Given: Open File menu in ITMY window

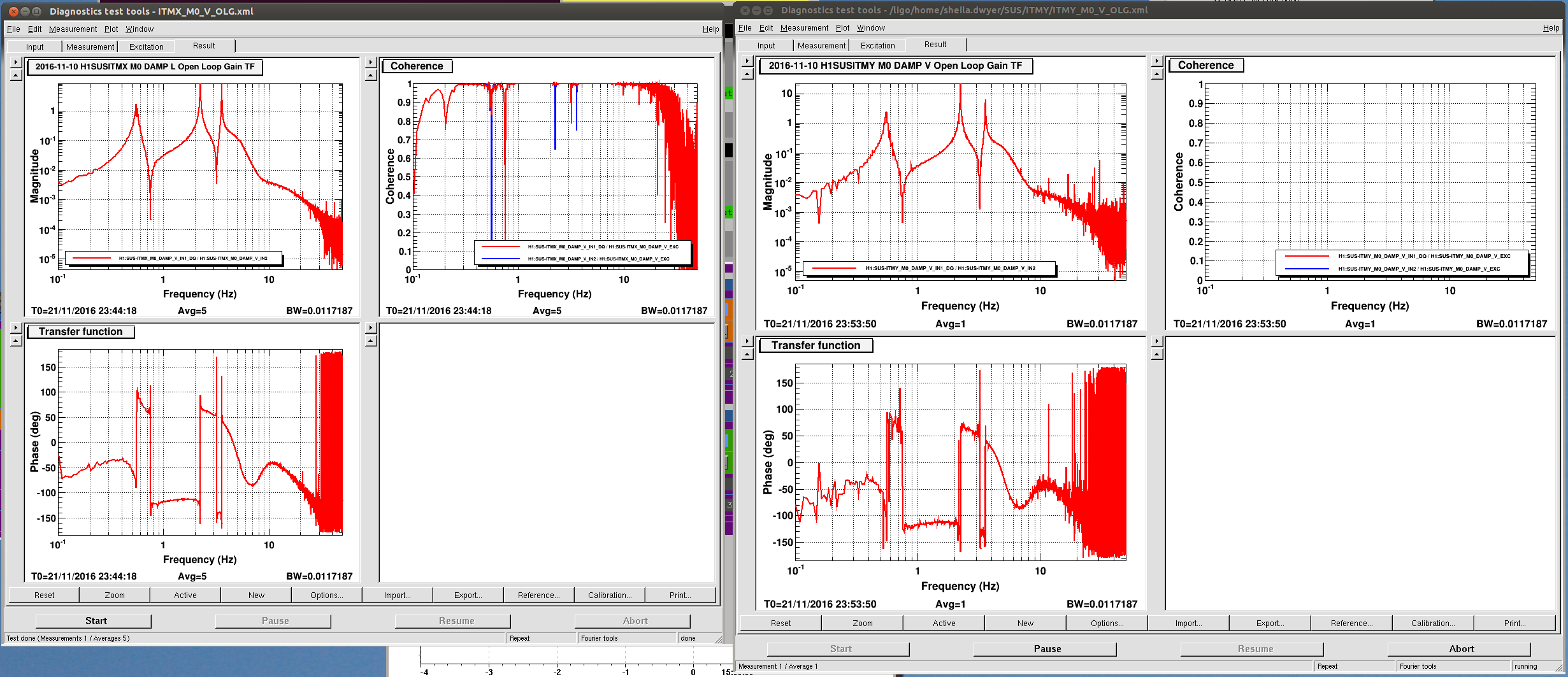Looking at the screenshot, I should (x=745, y=27).
